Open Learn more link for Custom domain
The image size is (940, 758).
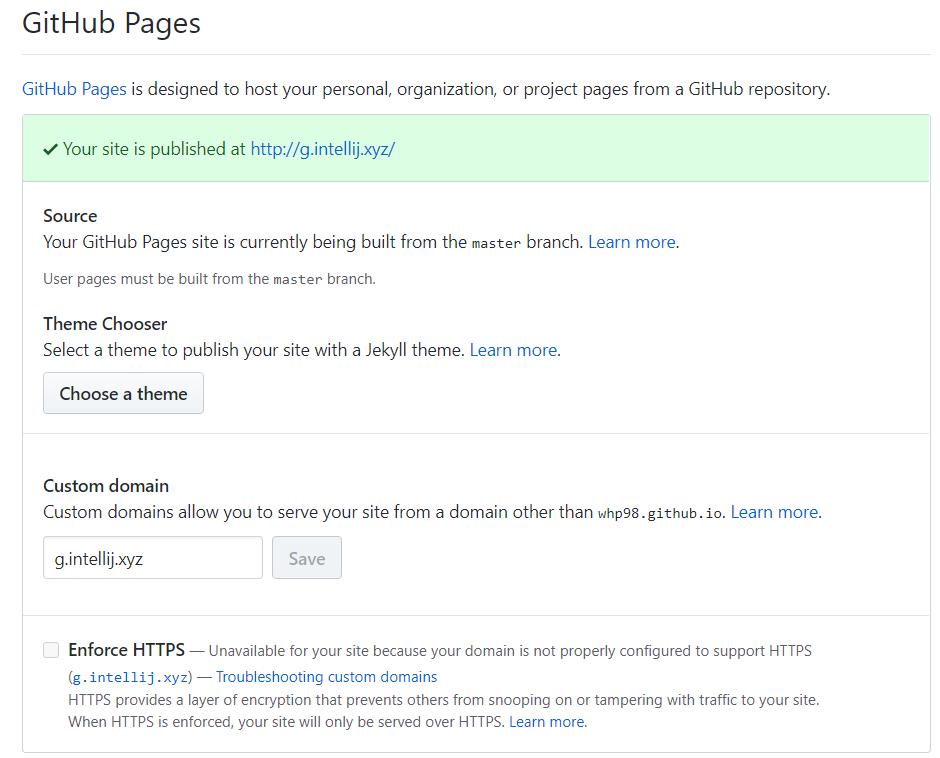(775, 512)
